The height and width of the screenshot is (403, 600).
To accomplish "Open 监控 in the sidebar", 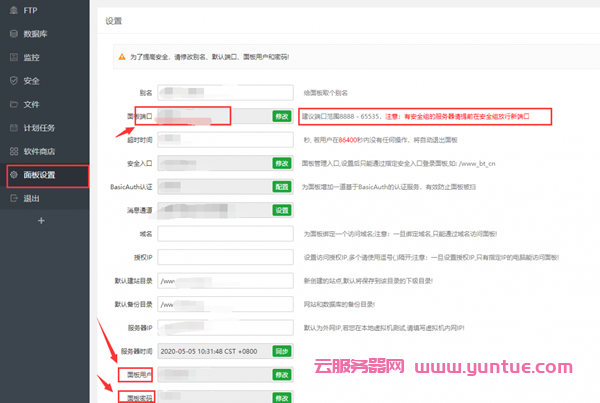I will [45, 57].
